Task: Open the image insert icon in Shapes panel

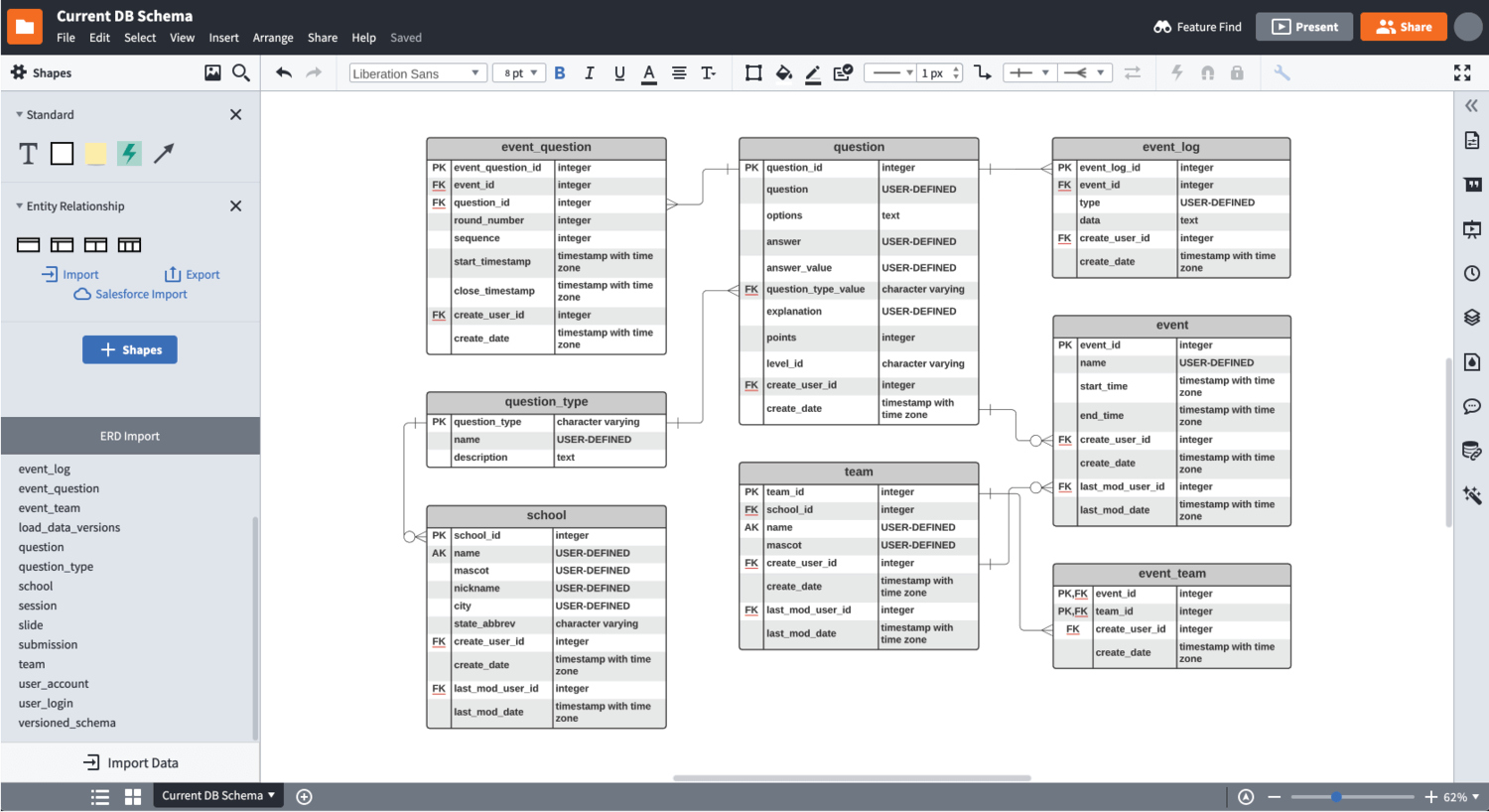Action: pos(212,72)
